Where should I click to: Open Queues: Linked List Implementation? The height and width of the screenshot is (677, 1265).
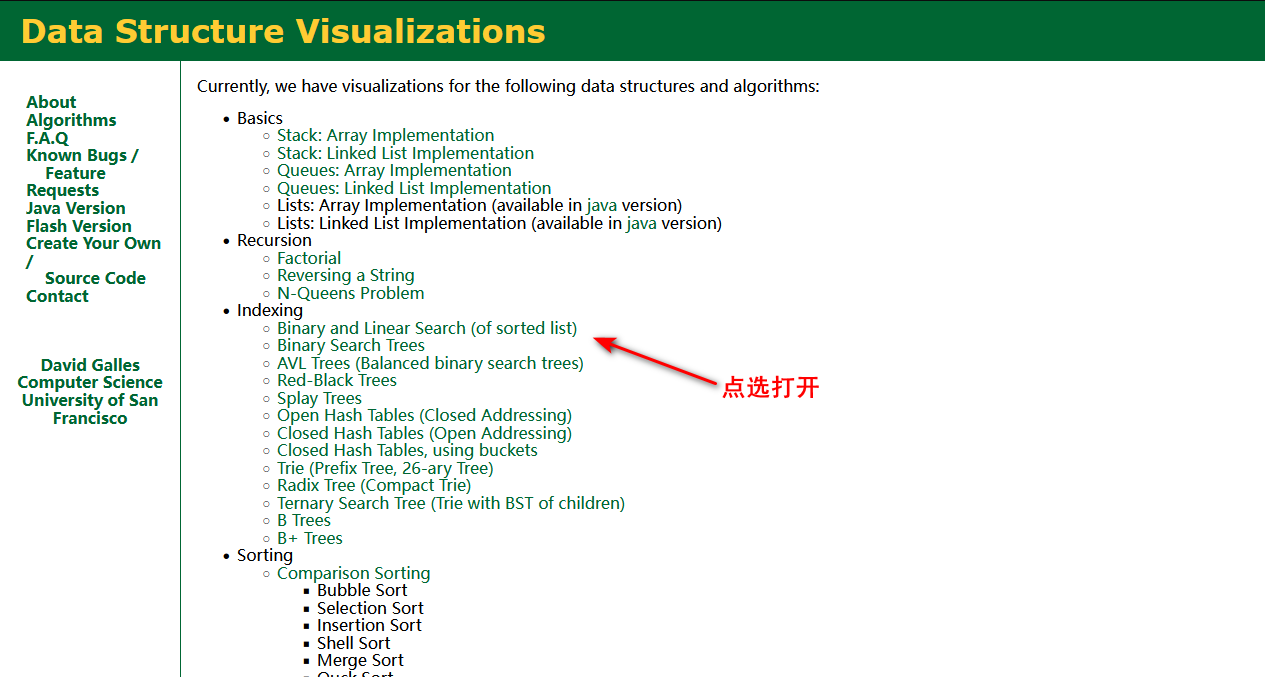(x=414, y=188)
